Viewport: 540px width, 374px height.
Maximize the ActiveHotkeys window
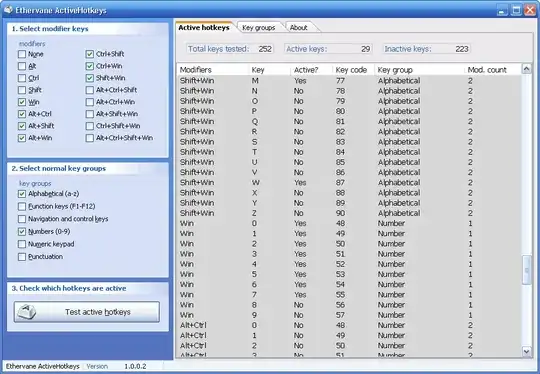[516, 10]
